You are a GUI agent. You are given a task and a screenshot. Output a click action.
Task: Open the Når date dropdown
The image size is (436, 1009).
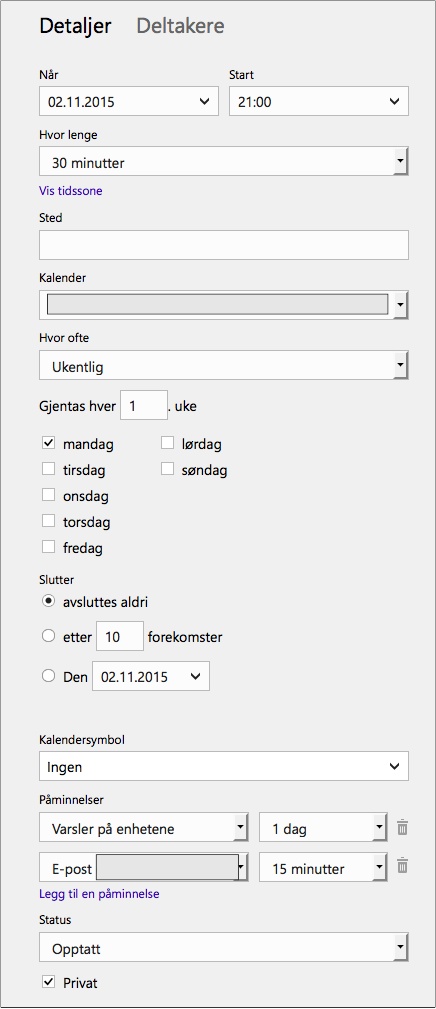129,102
